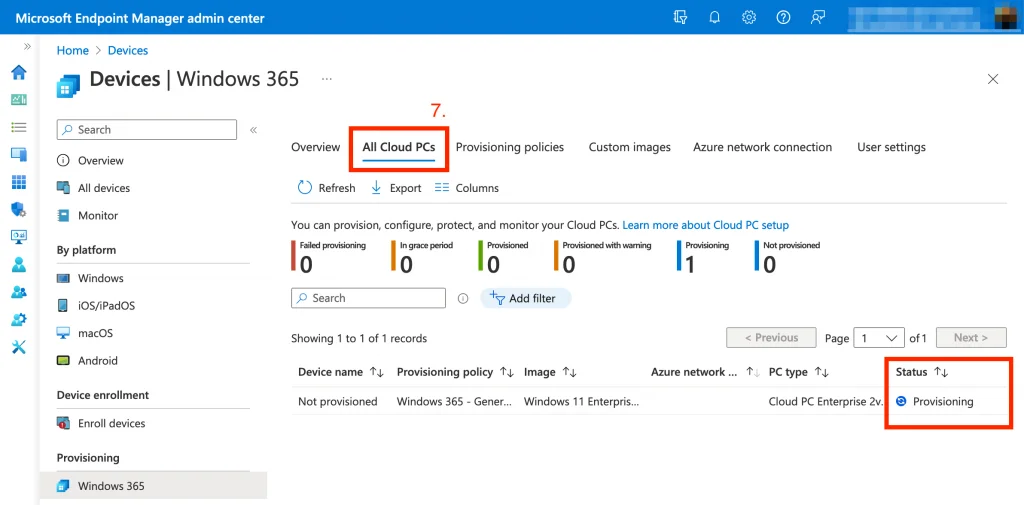Click the Refresh icon in toolbar
Viewport: 1024px width, 505px height.
coord(305,188)
